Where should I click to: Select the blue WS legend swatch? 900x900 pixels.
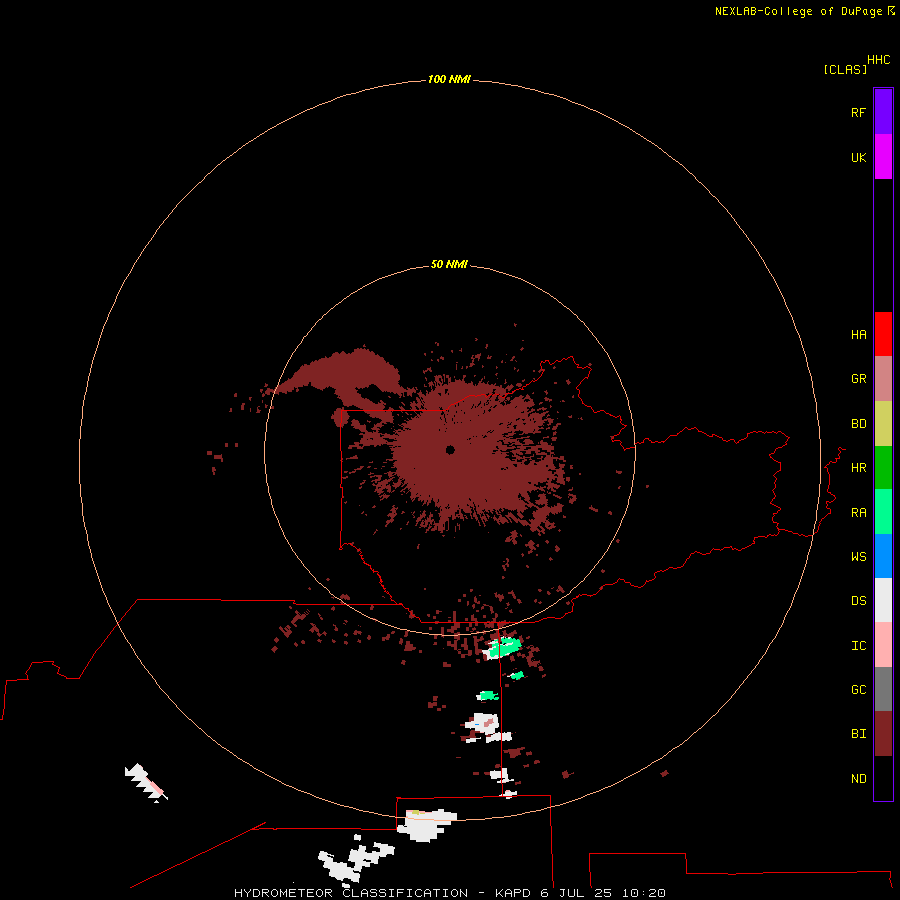883,556
